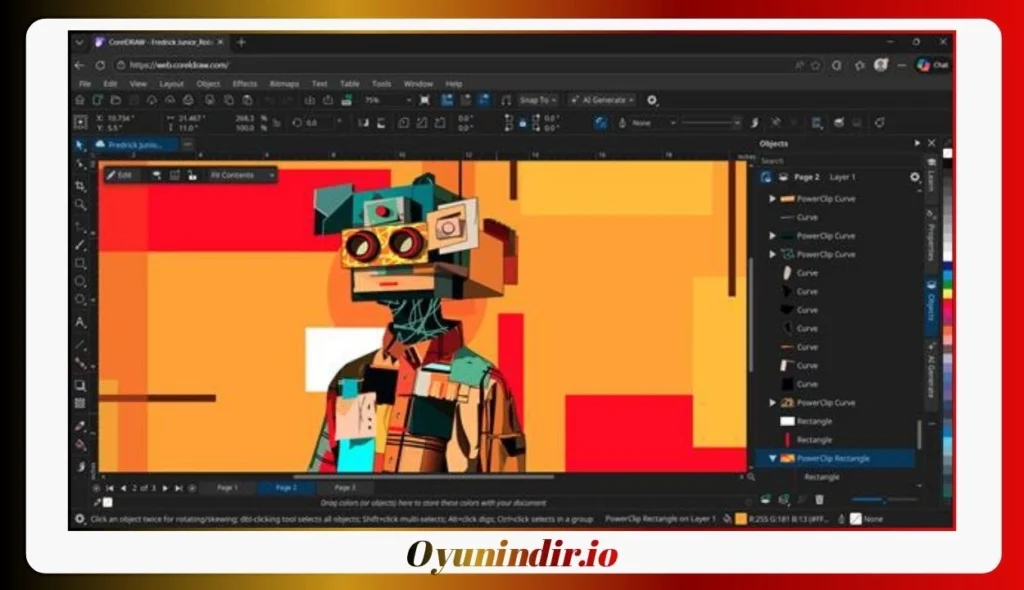Click the browser back arrow

pyautogui.click(x=80, y=65)
